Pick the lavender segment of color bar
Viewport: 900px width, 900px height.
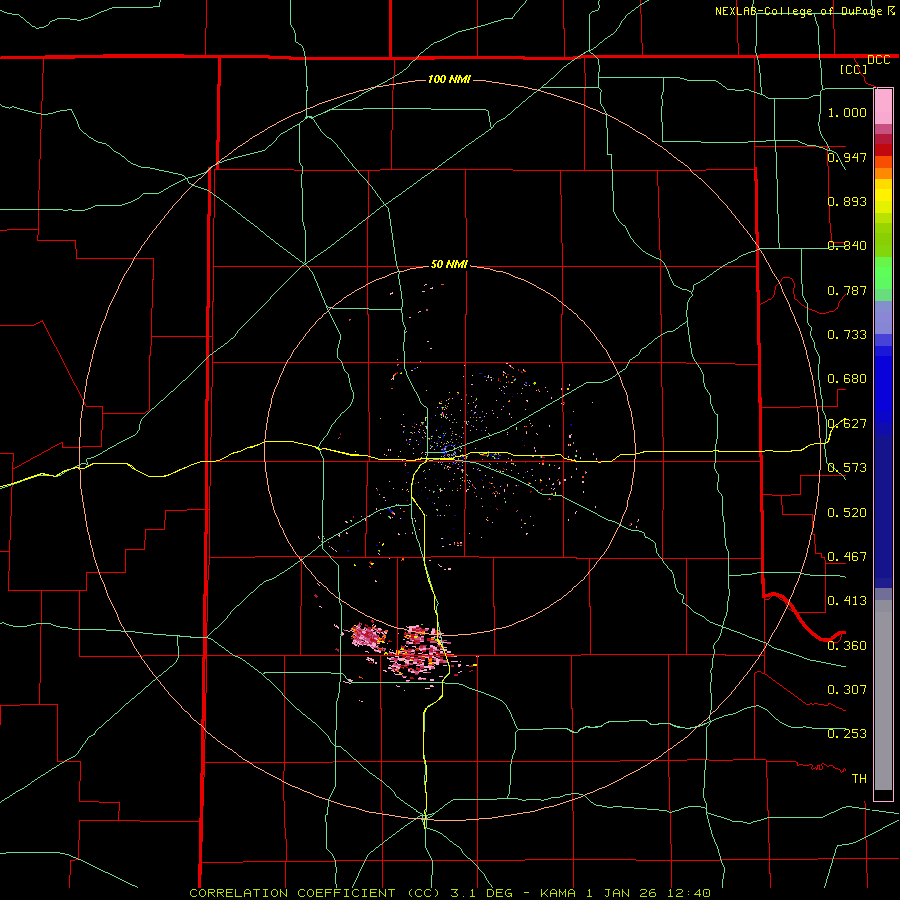click(x=883, y=317)
